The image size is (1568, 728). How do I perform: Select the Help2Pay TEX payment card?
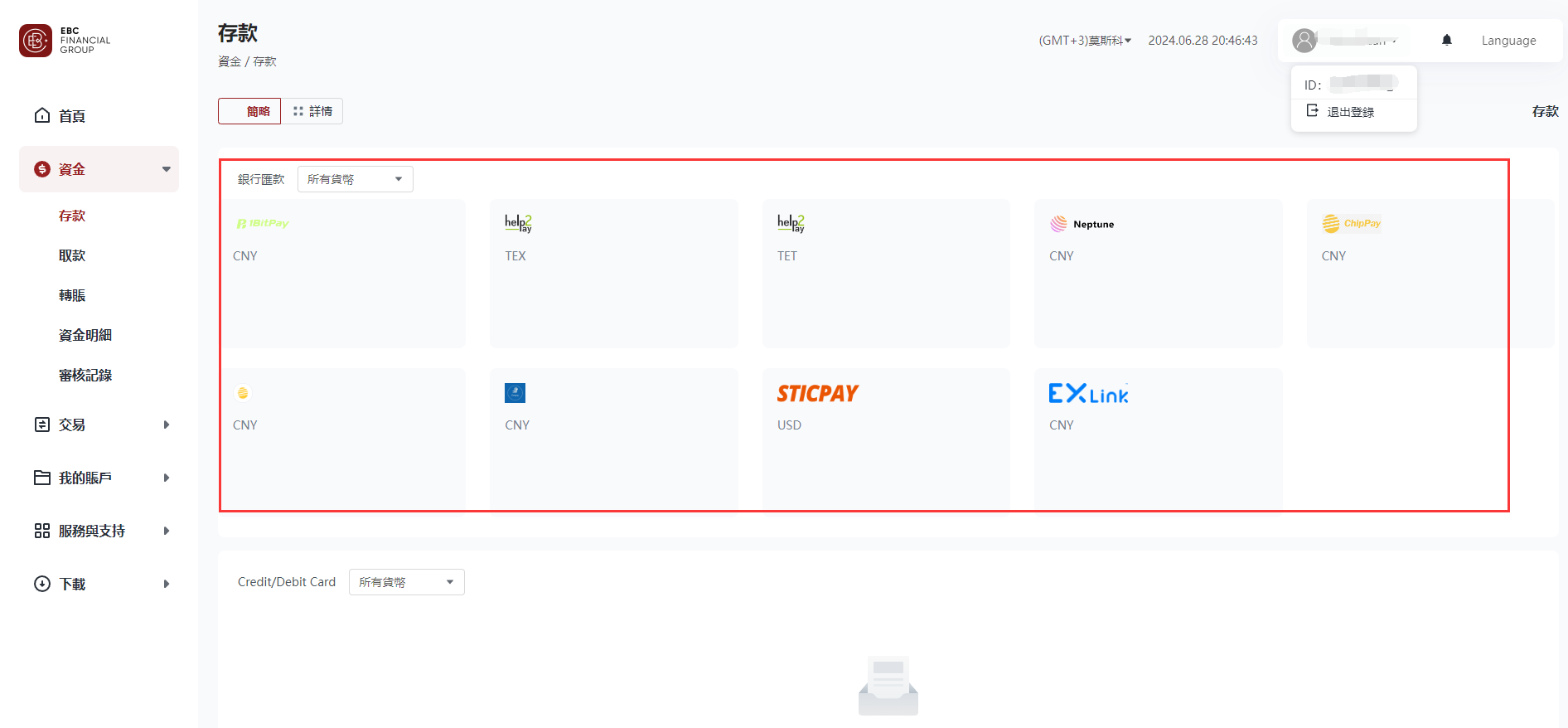[614, 273]
